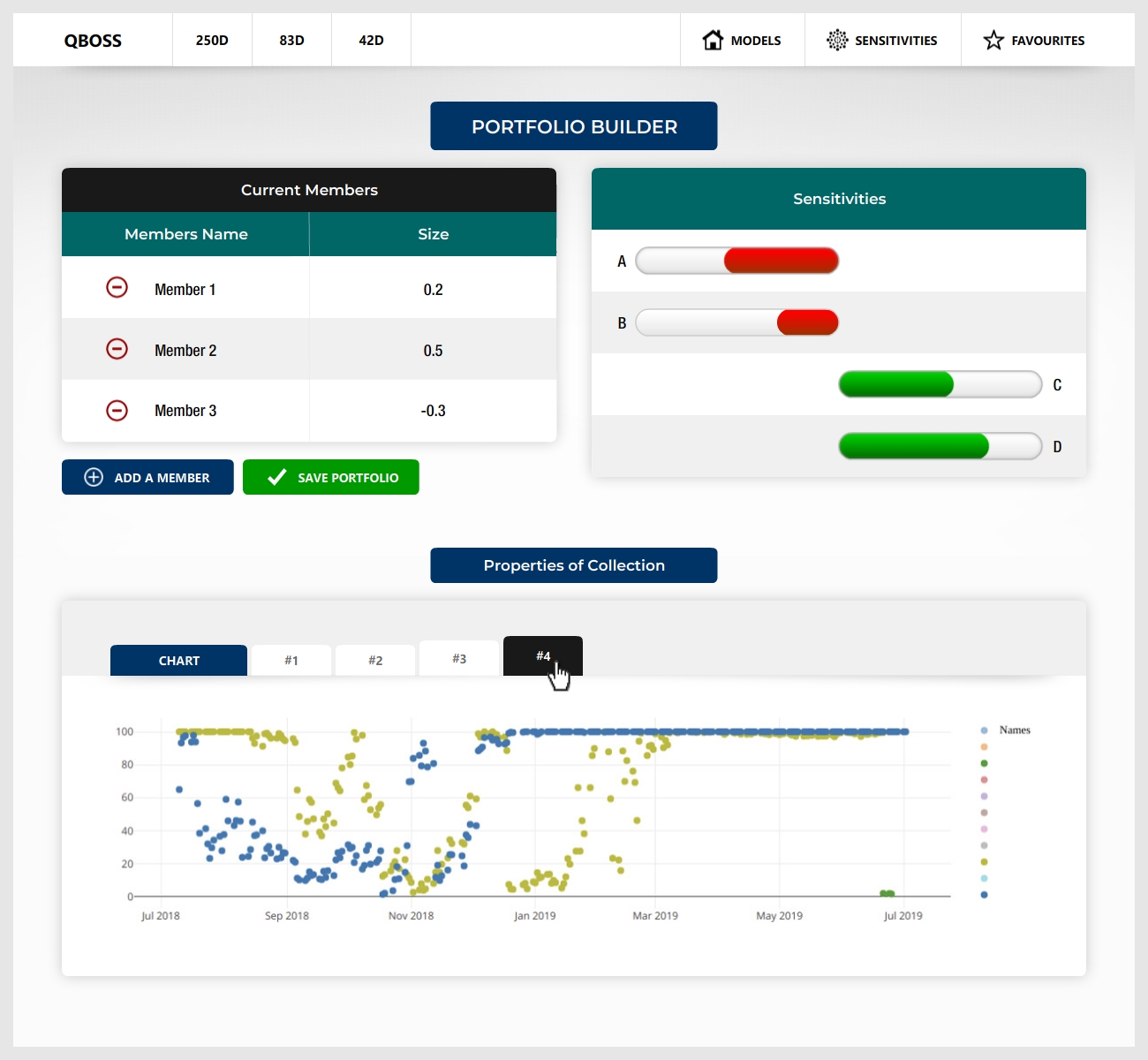Remove Member 2 with minus icon

coord(117,349)
